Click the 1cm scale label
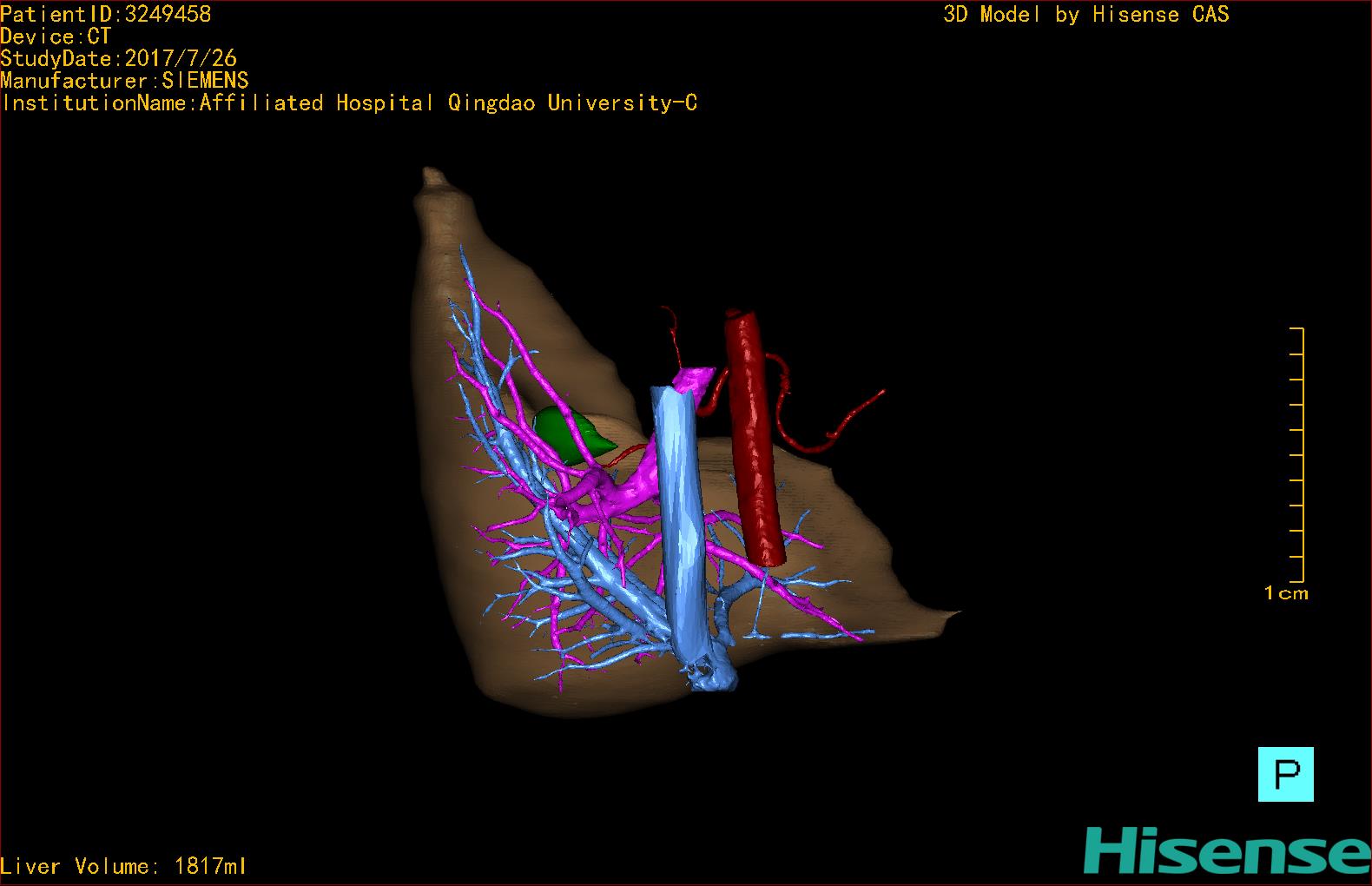Image resolution: width=1372 pixels, height=886 pixels. 1286,593
